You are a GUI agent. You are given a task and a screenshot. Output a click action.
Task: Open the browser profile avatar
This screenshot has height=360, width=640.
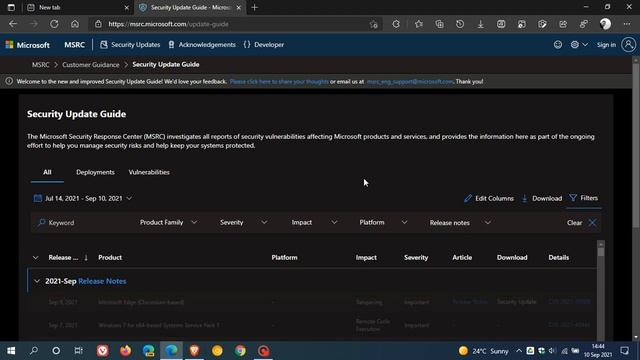[605, 24]
